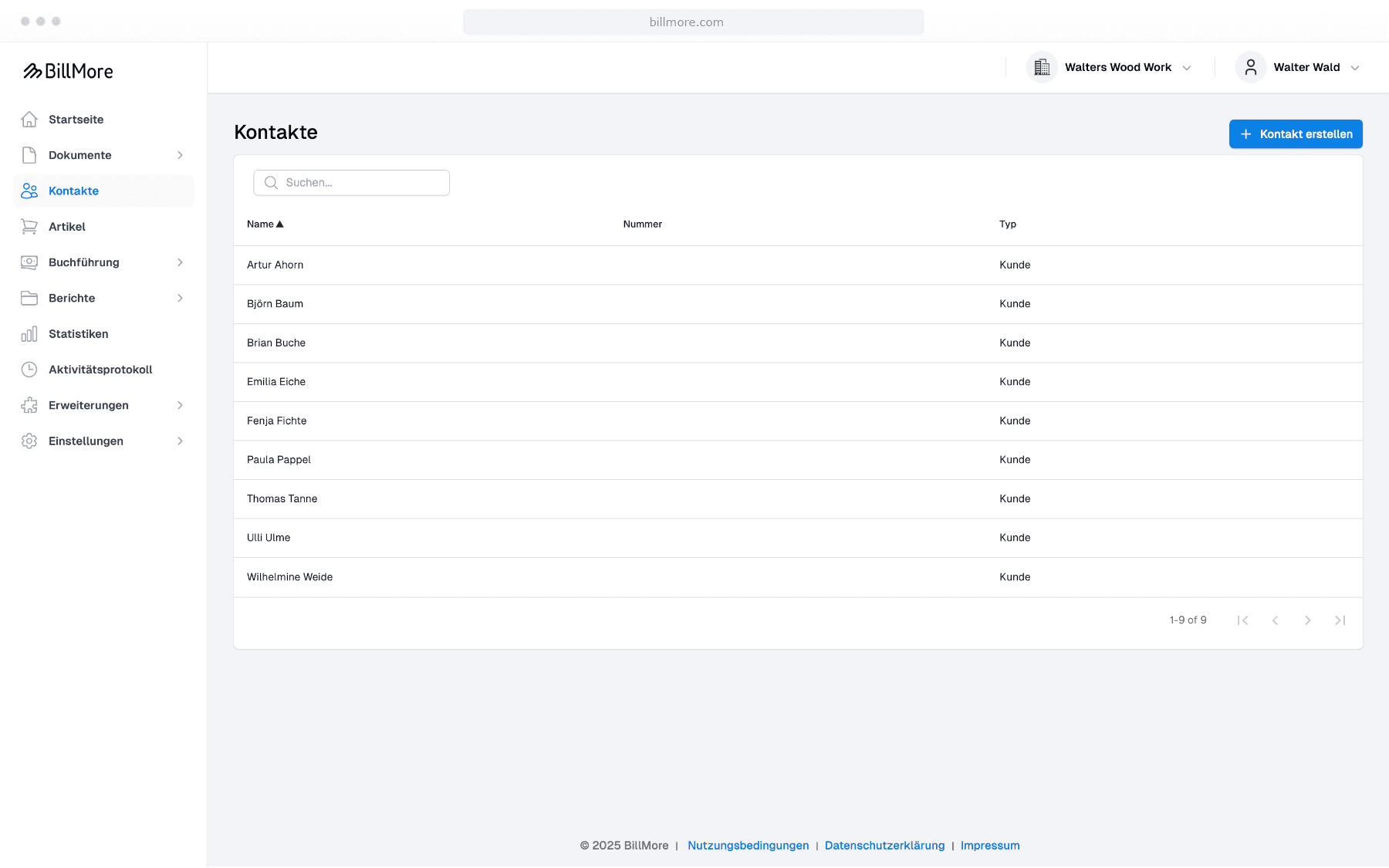This screenshot has height=868, width=1389.
Task: Expand the Einstellungen sidebar section
Action: 180,441
